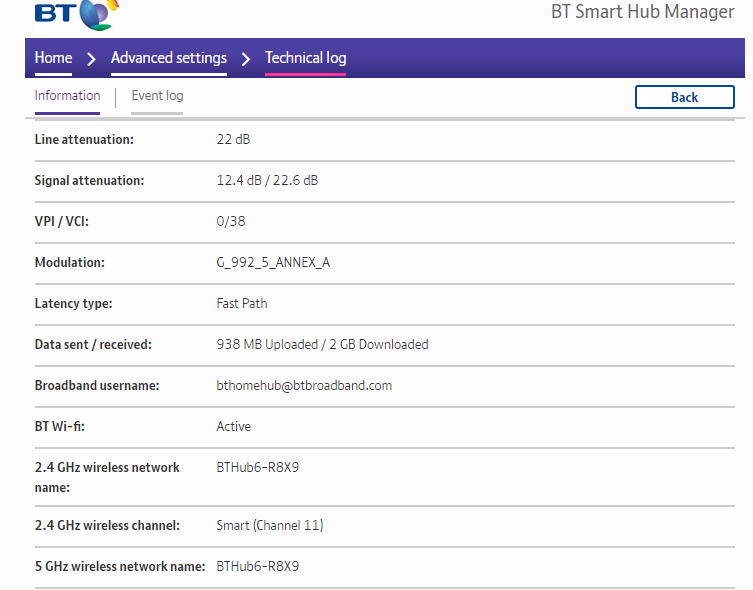This screenshot has height=590, width=753.
Task: Select 938 MB Uploaded / 2 GB Downloaded
Action: 322,345
